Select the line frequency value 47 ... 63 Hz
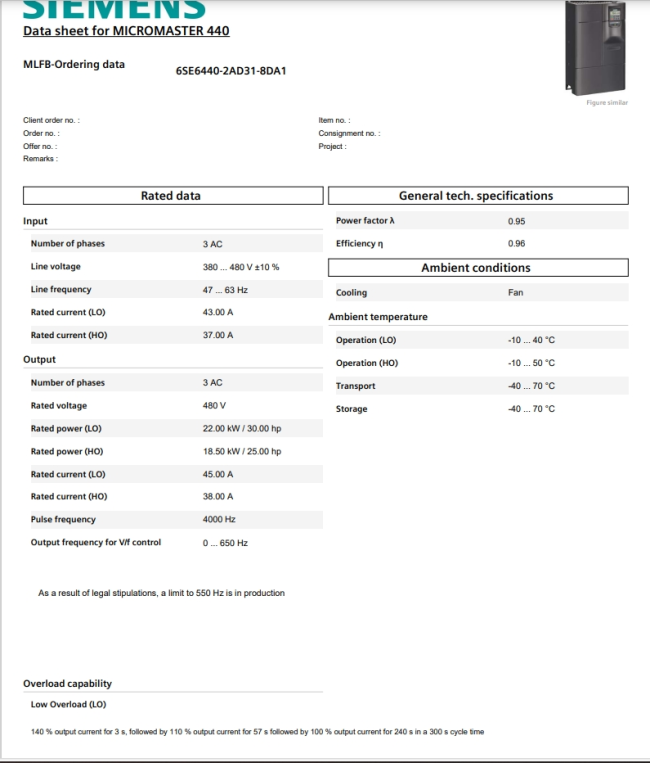This screenshot has width=650, height=763. (x=225, y=290)
